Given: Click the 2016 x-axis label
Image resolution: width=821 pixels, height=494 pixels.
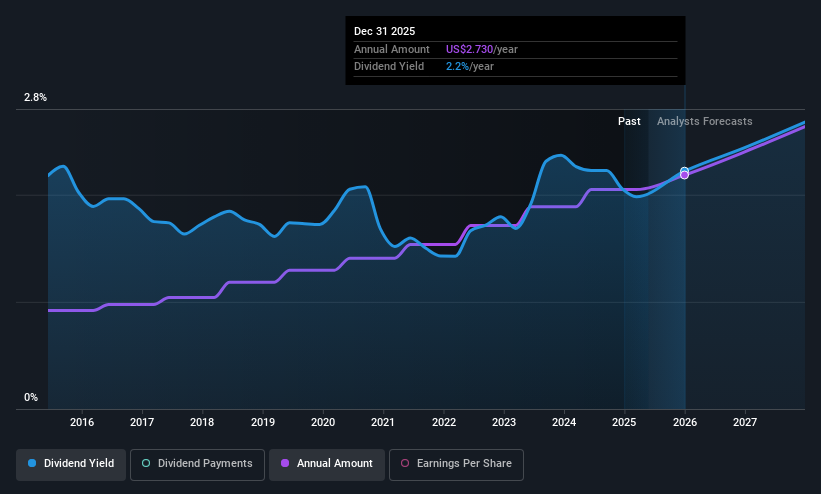Looking at the screenshot, I should (x=82, y=422).
